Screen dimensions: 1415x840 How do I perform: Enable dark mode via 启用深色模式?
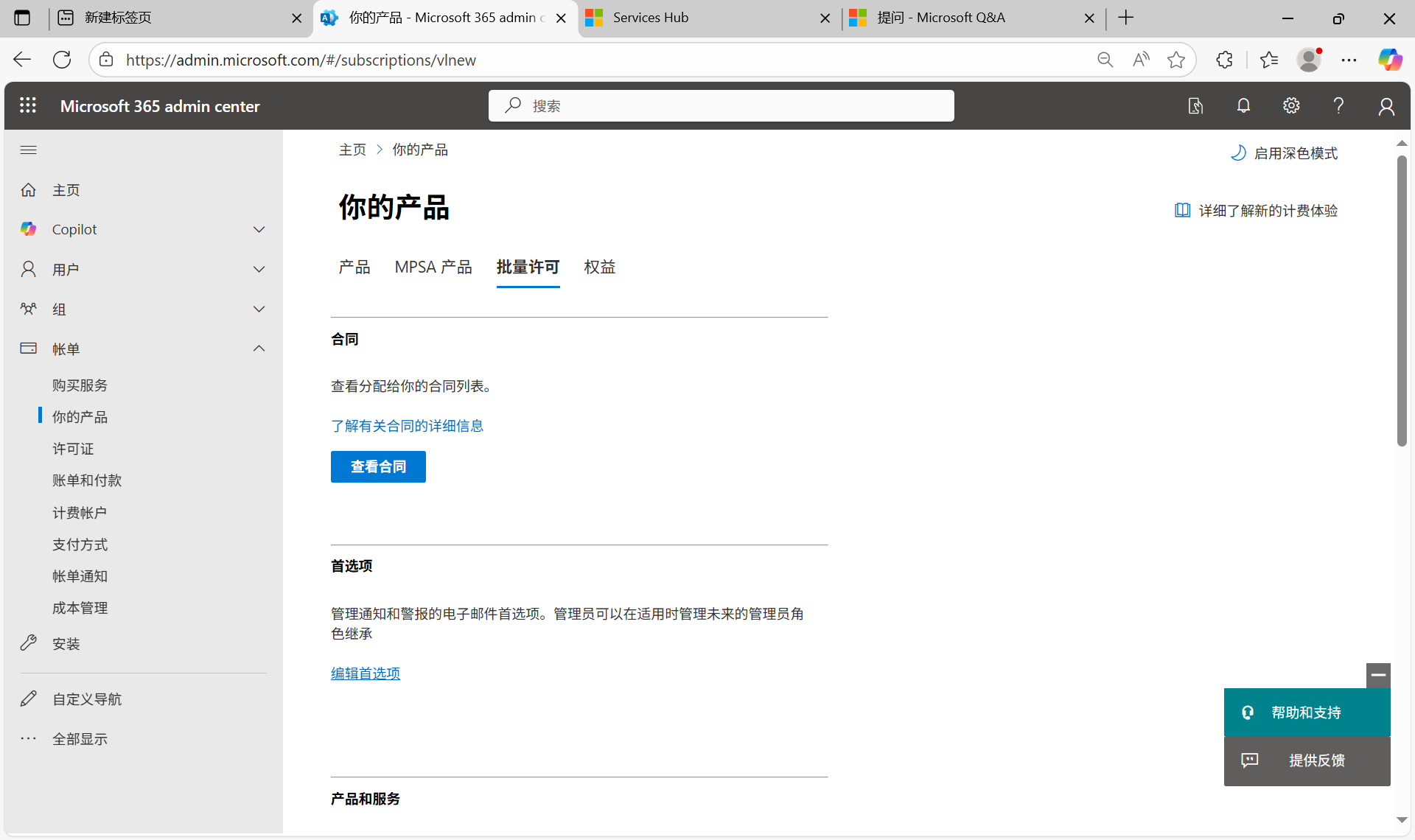[x=1285, y=153]
